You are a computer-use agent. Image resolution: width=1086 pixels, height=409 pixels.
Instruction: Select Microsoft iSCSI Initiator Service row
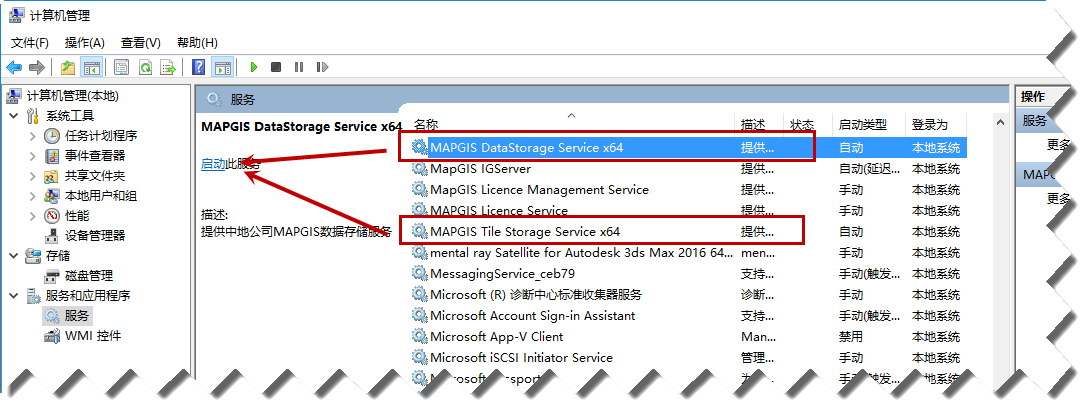[x=688, y=358]
